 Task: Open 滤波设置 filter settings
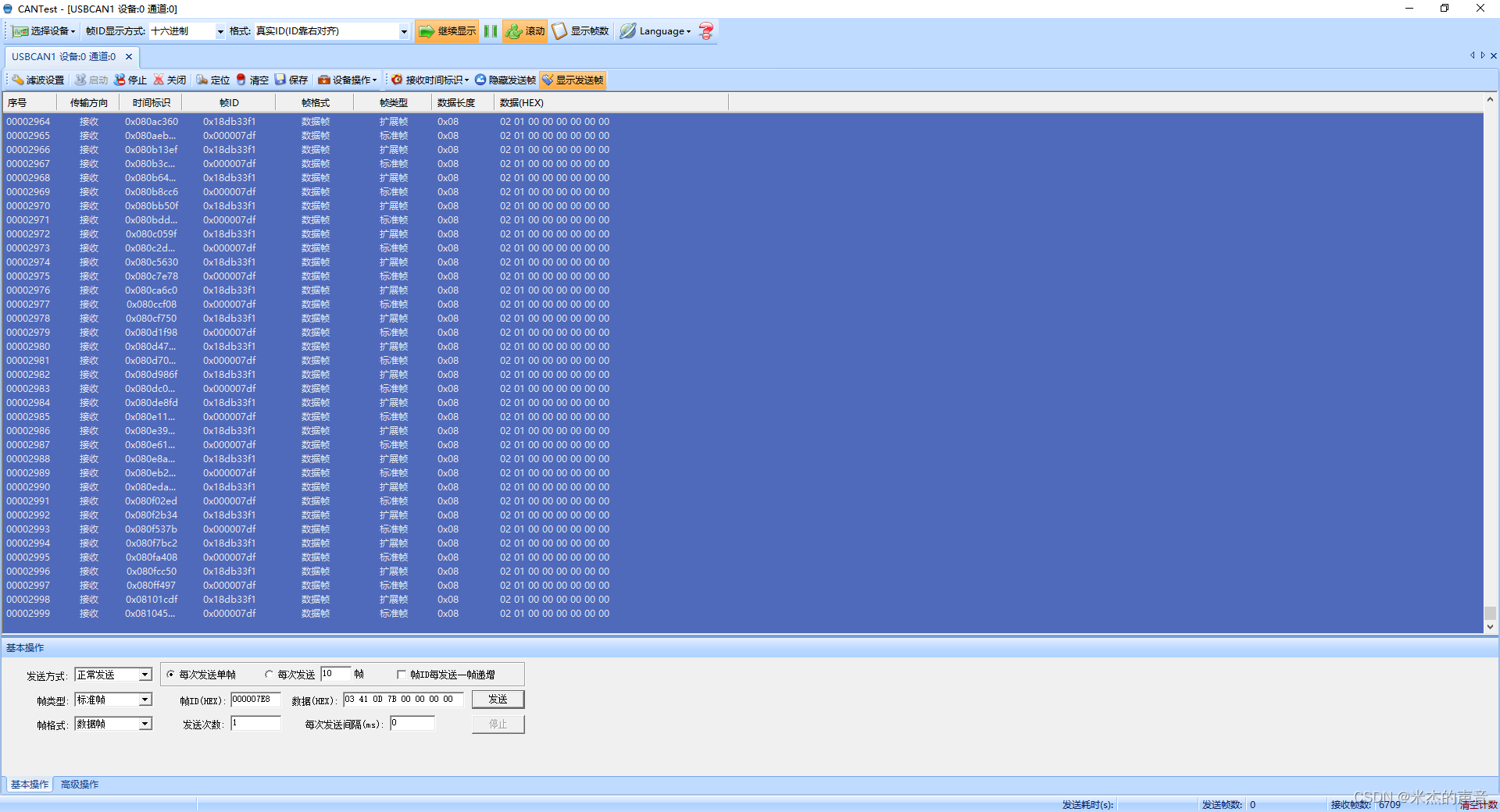click(37, 80)
